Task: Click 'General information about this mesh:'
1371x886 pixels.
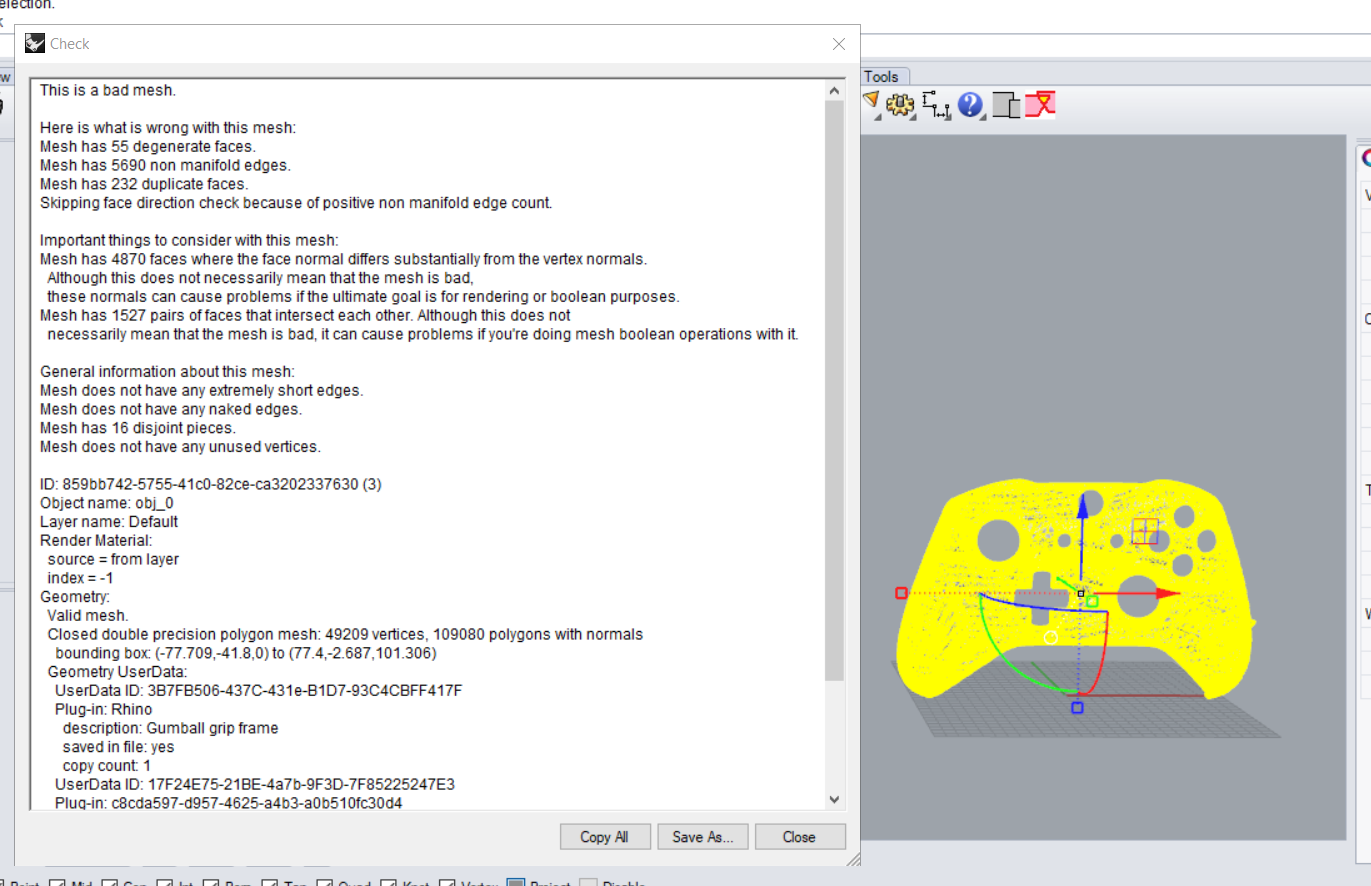Action: pos(167,372)
